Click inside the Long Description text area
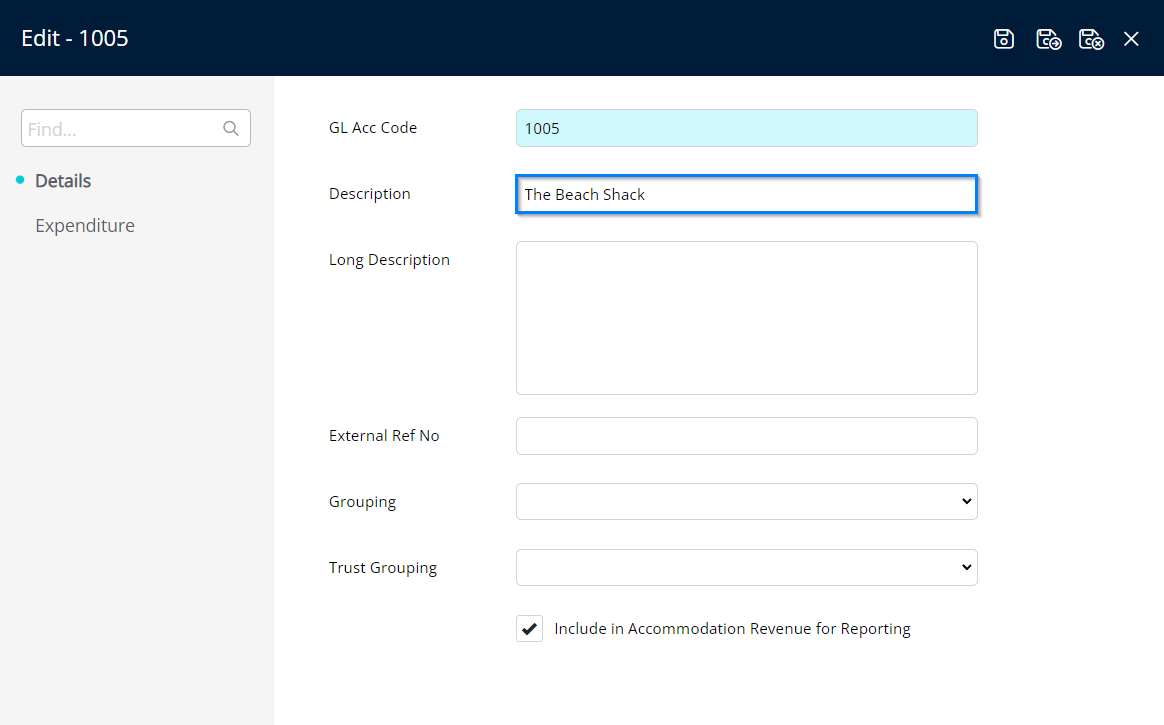Viewport: 1164px width, 725px height. (x=746, y=318)
